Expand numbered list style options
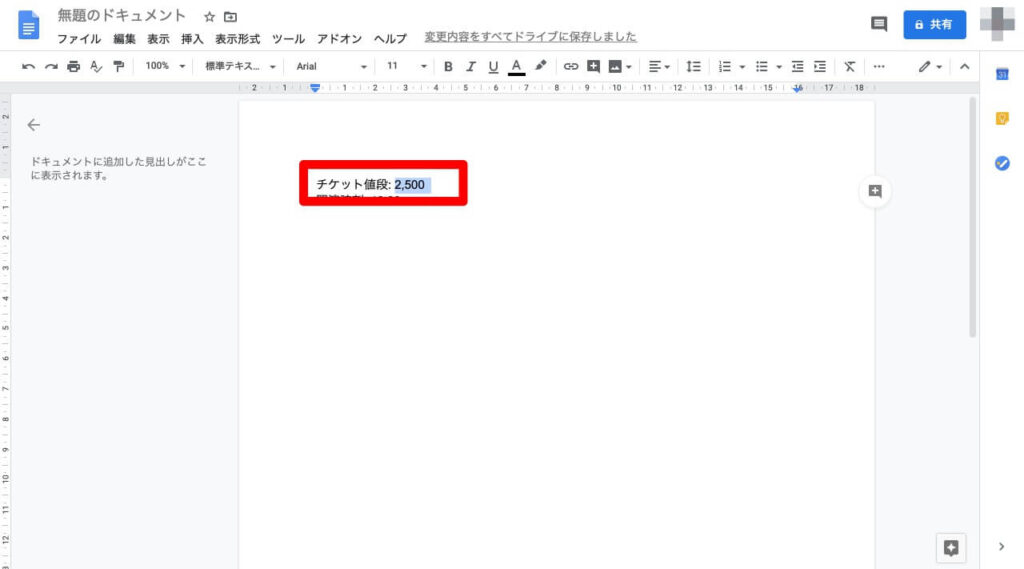Viewport: 1024px width, 569px height. (742, 67)
